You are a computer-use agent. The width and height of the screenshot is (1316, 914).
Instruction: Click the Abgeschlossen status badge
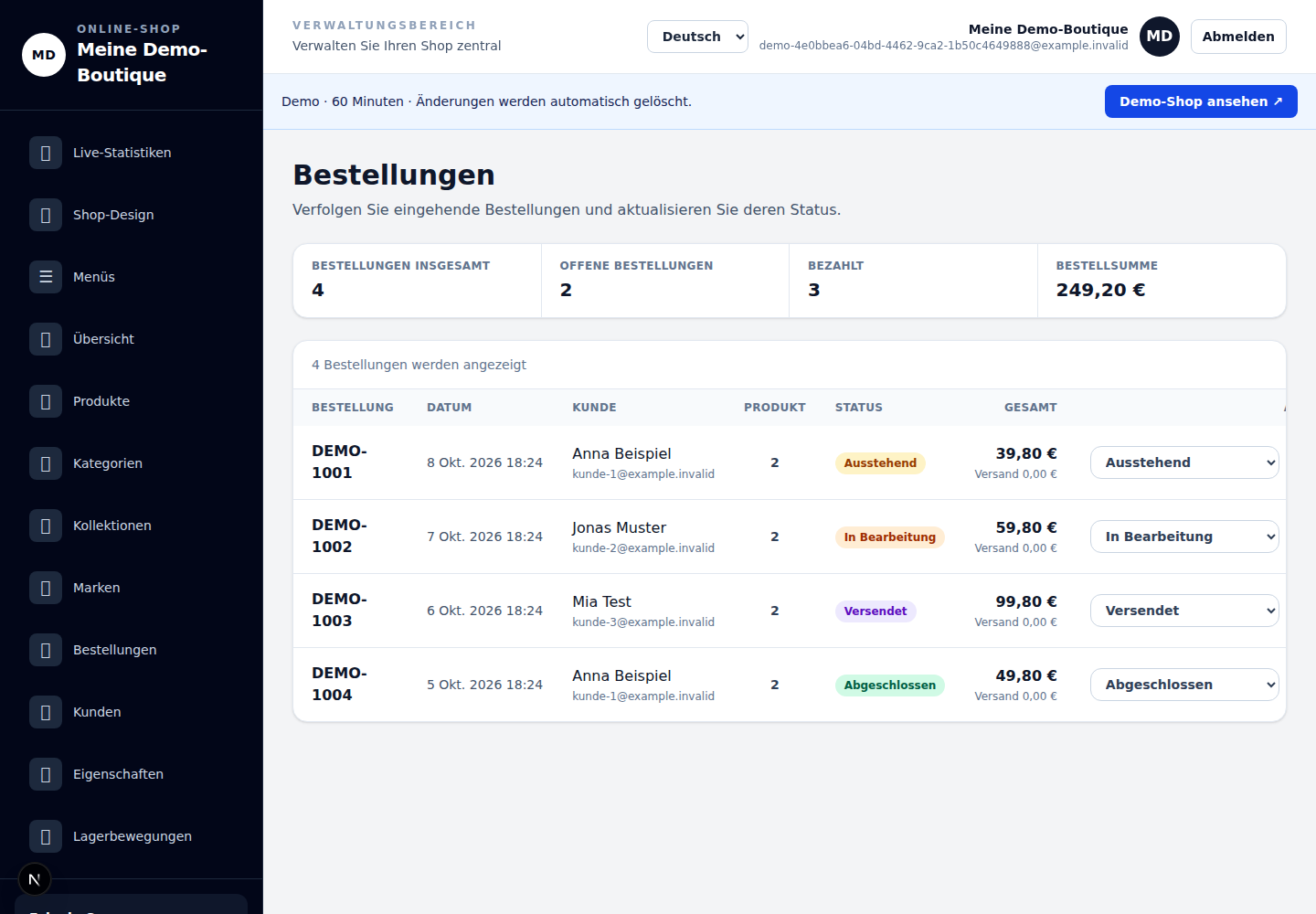[890, 685]
